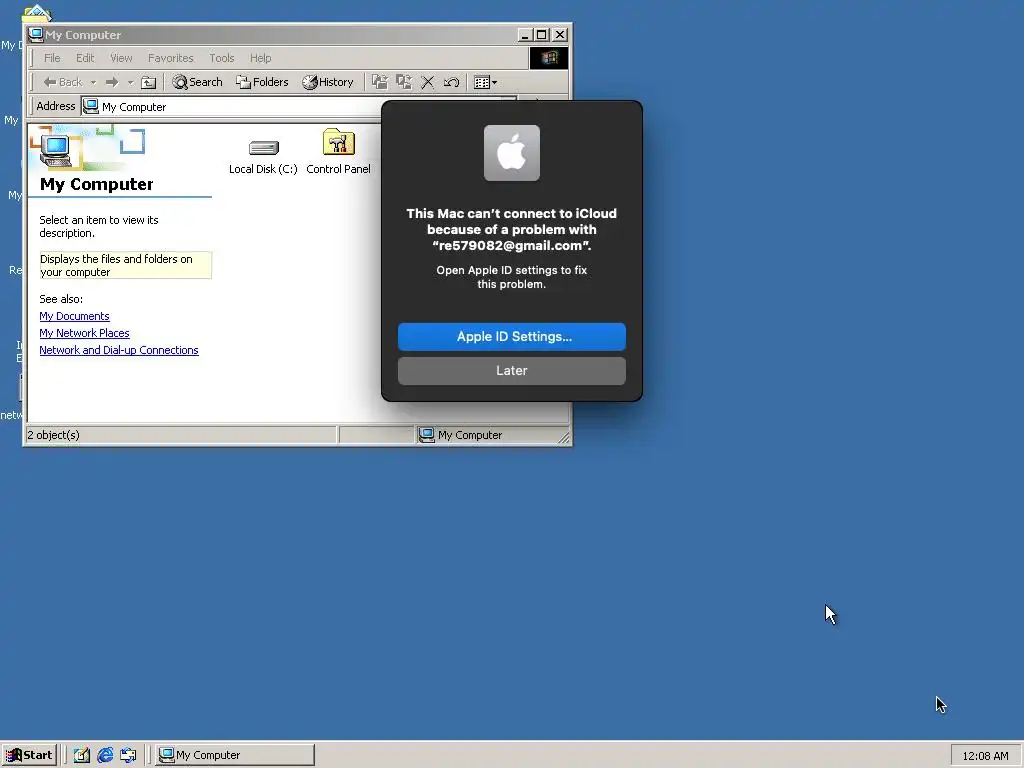Click the Back arrow in My Computer toolbar
This screenshot has width=1024, height=768.
(63, 82)
